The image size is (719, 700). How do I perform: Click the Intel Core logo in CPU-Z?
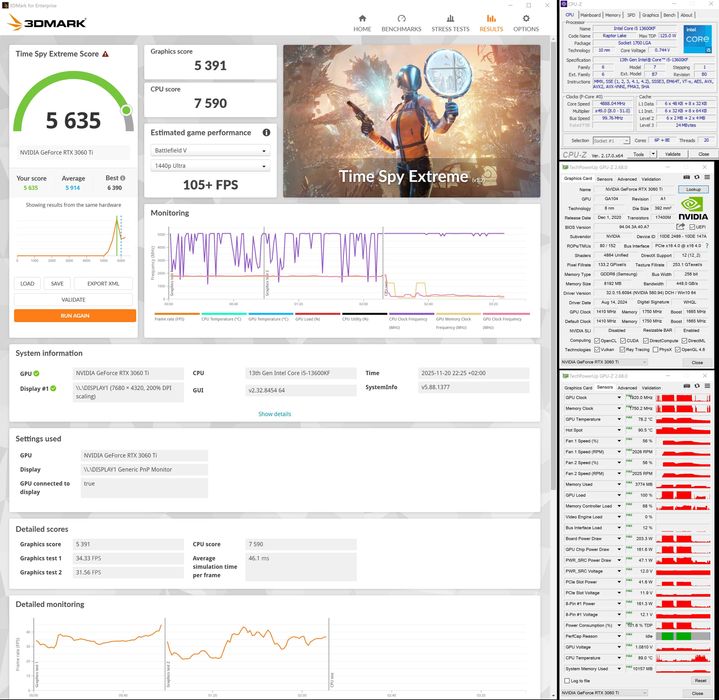[x=697, y=39]
